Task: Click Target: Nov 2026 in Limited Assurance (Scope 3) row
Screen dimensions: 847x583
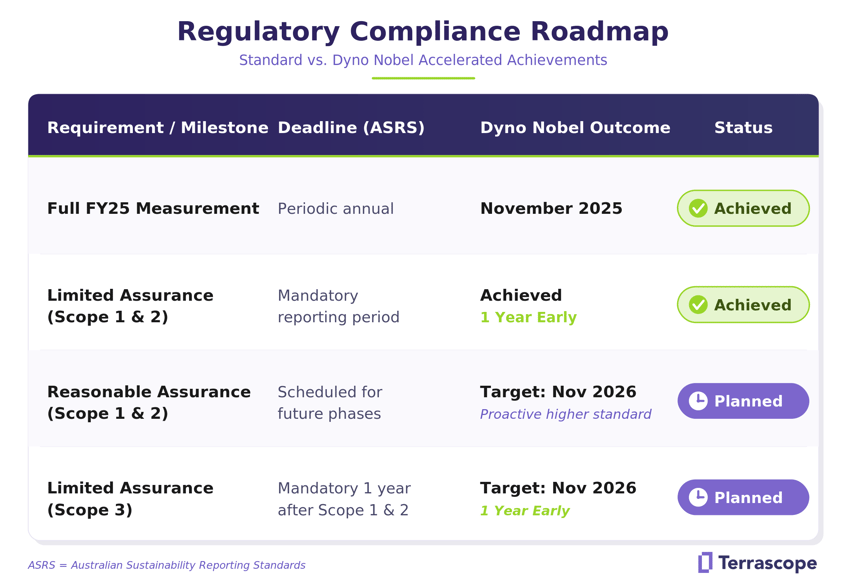Action: (x=558, y=488)
